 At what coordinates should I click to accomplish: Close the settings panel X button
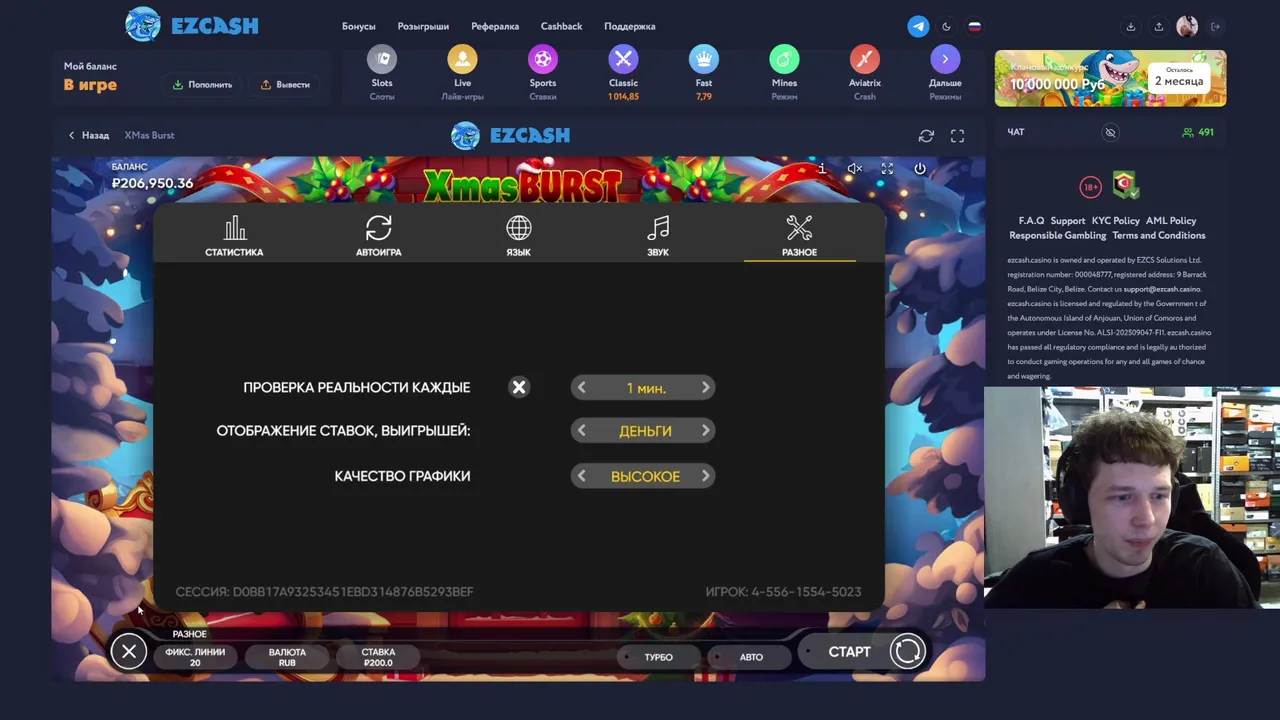click(129, 652)
